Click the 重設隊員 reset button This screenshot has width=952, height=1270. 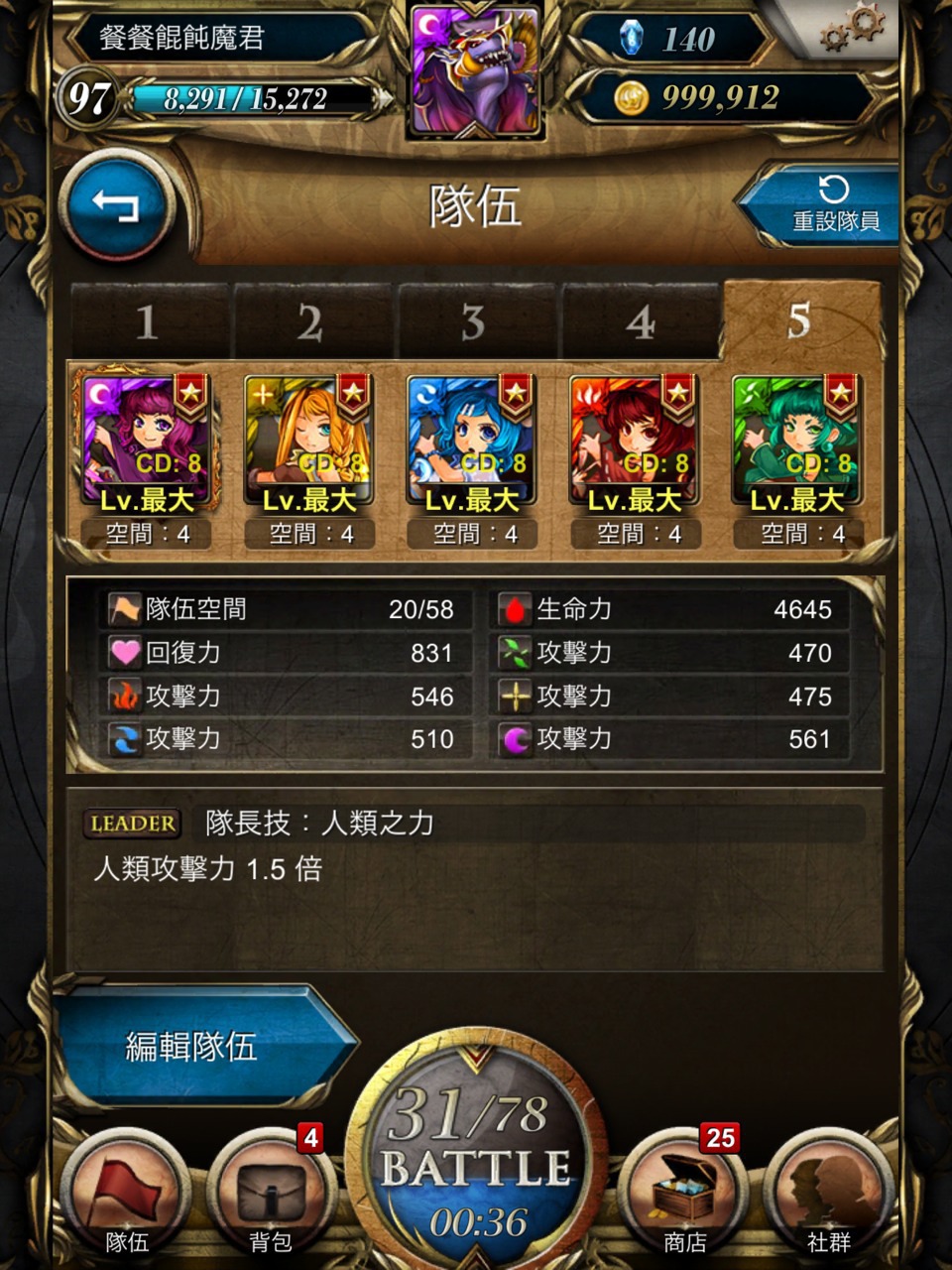[x=823, y=205]
